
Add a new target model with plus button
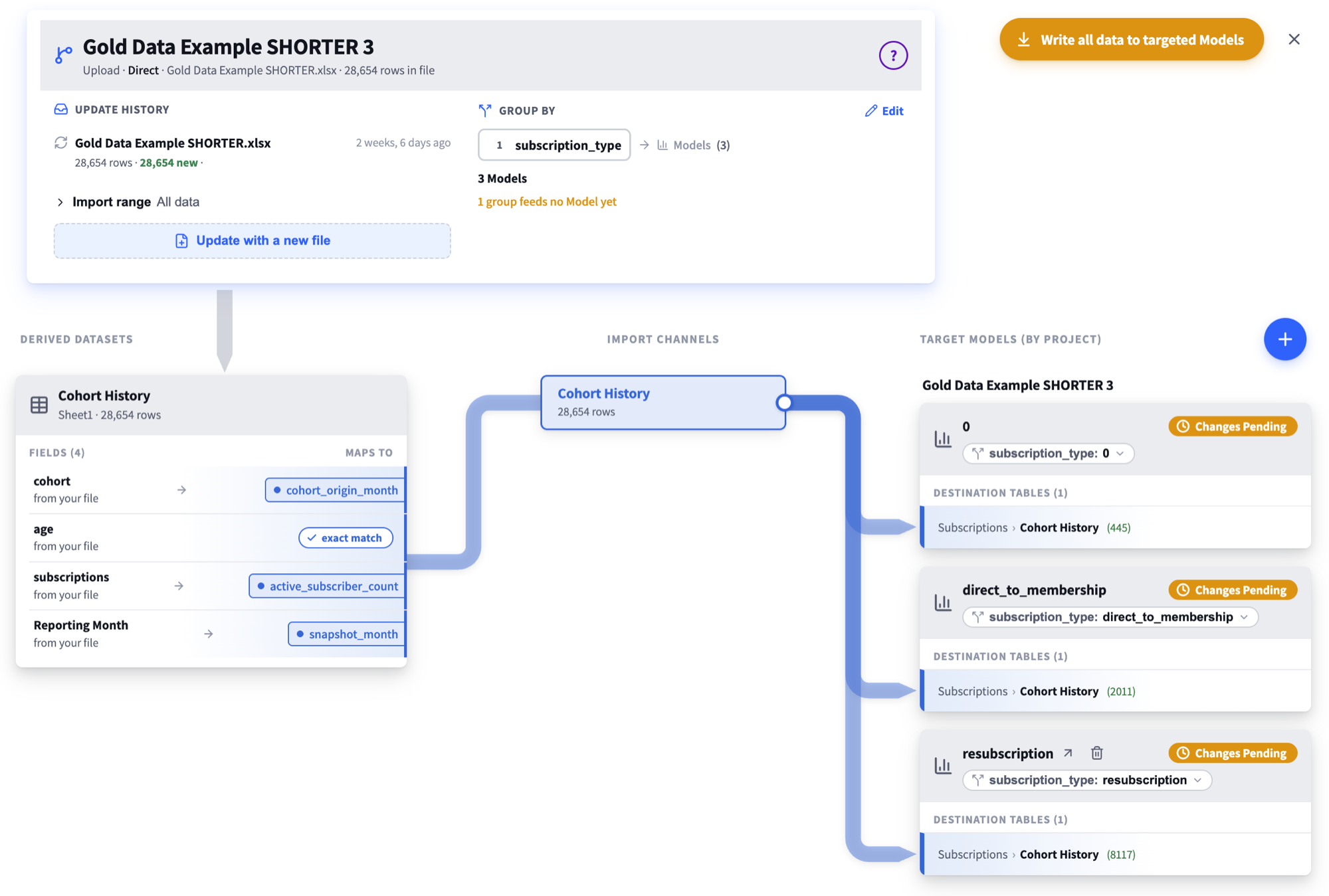[x=1284, y=339]
